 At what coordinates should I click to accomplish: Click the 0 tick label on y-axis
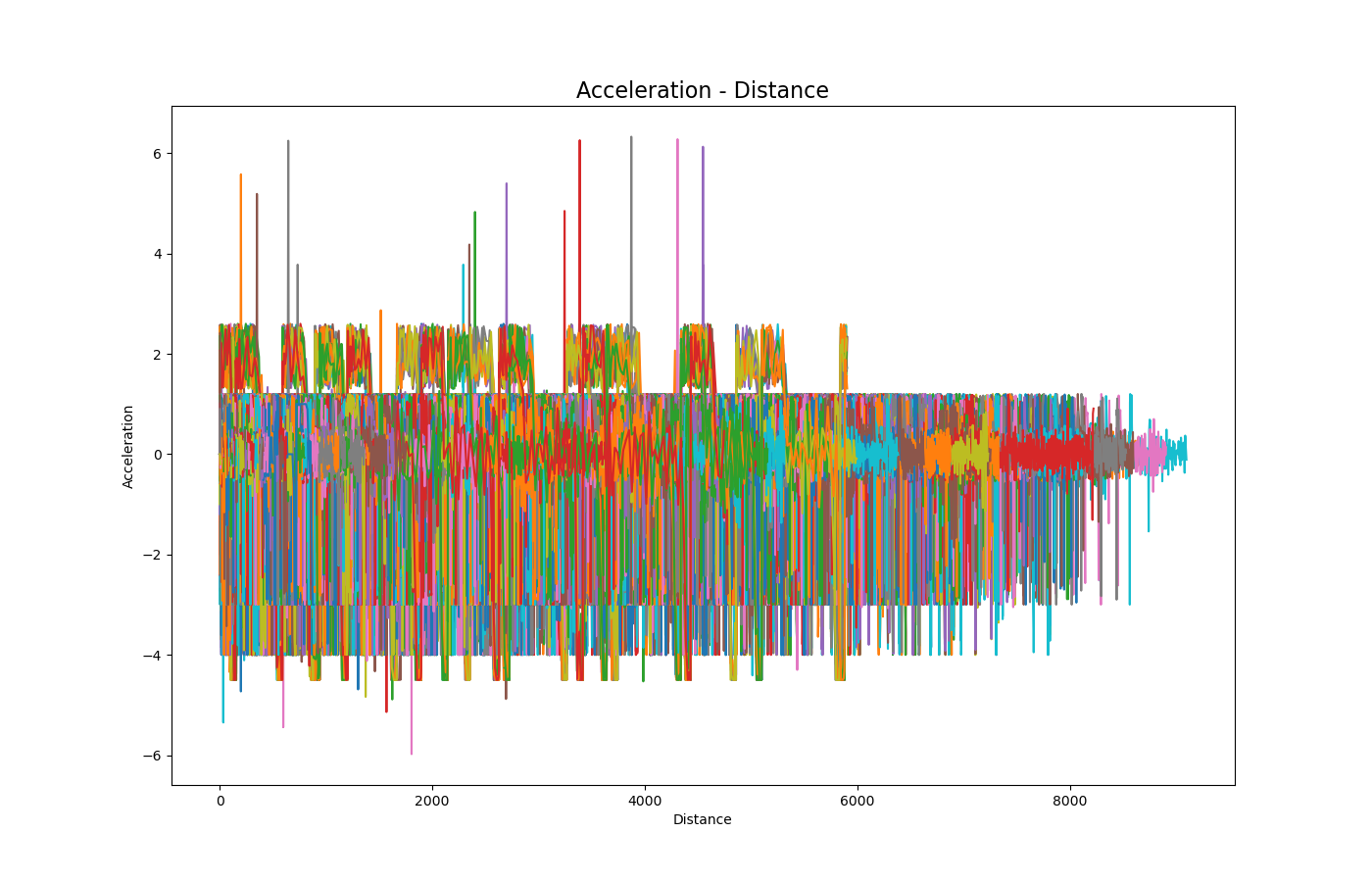[x=157, y=455]
